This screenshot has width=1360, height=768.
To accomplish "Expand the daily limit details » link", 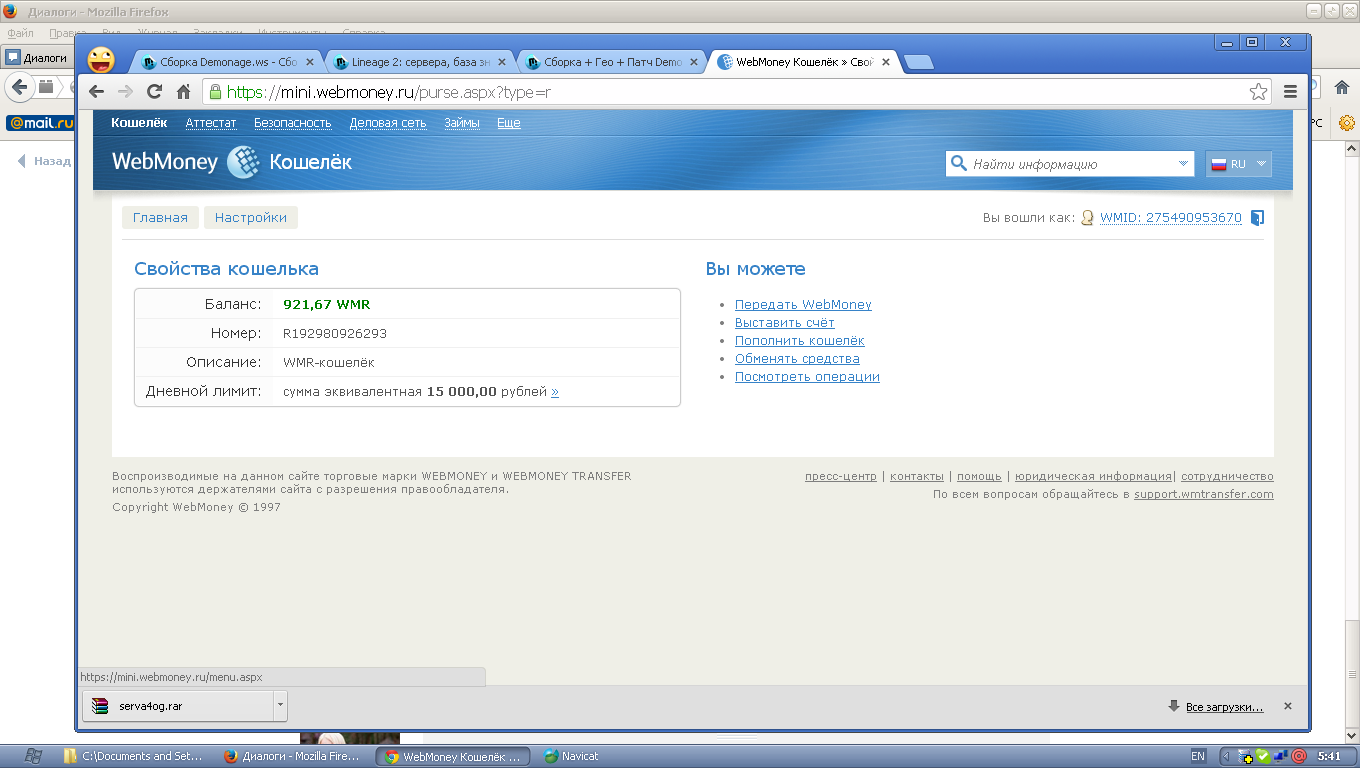I will coord(555,392).
